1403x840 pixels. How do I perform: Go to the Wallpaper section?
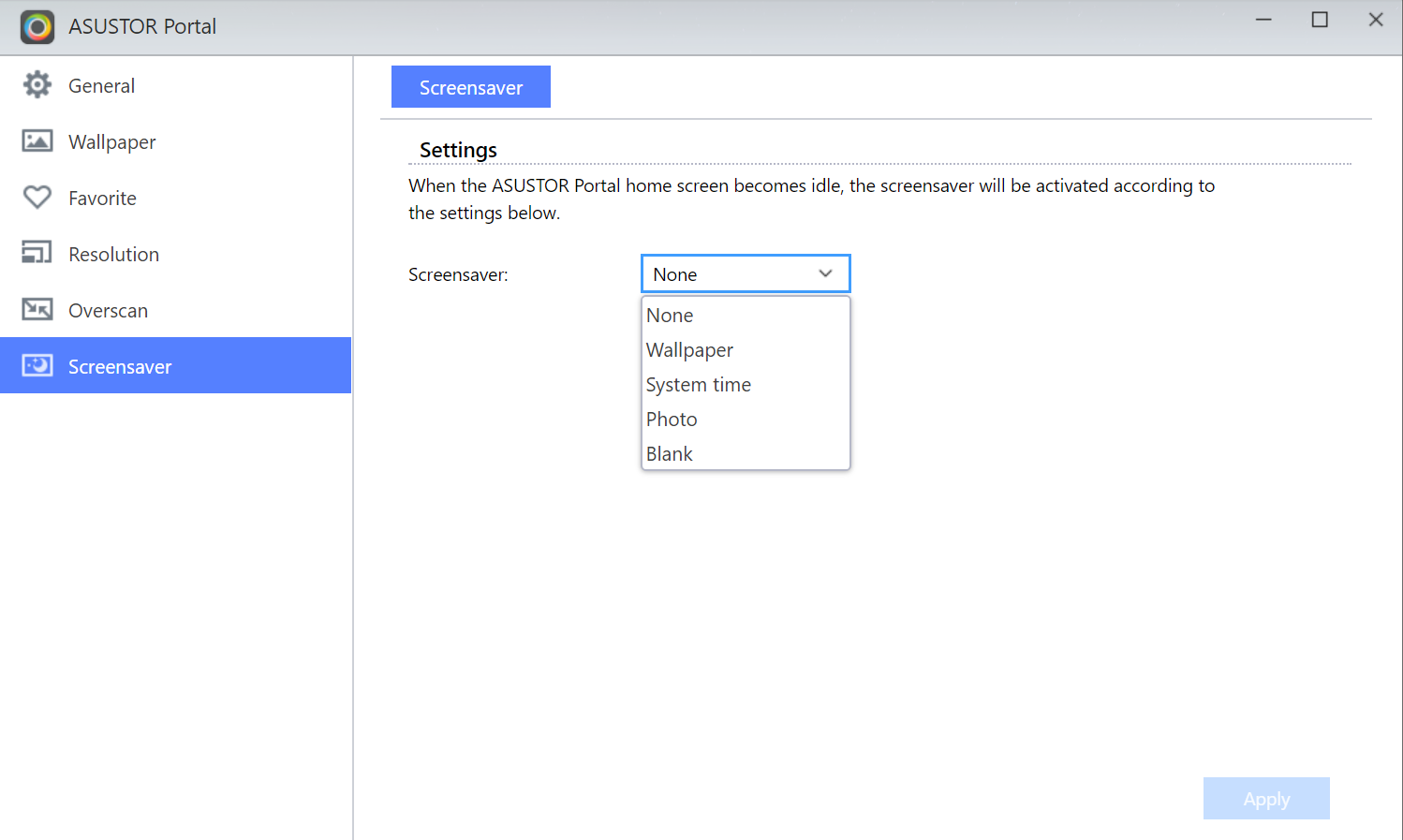112,142
